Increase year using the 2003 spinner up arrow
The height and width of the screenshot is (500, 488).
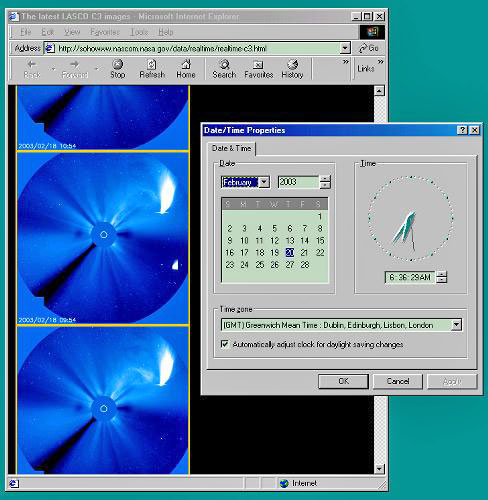coord(325,179)
